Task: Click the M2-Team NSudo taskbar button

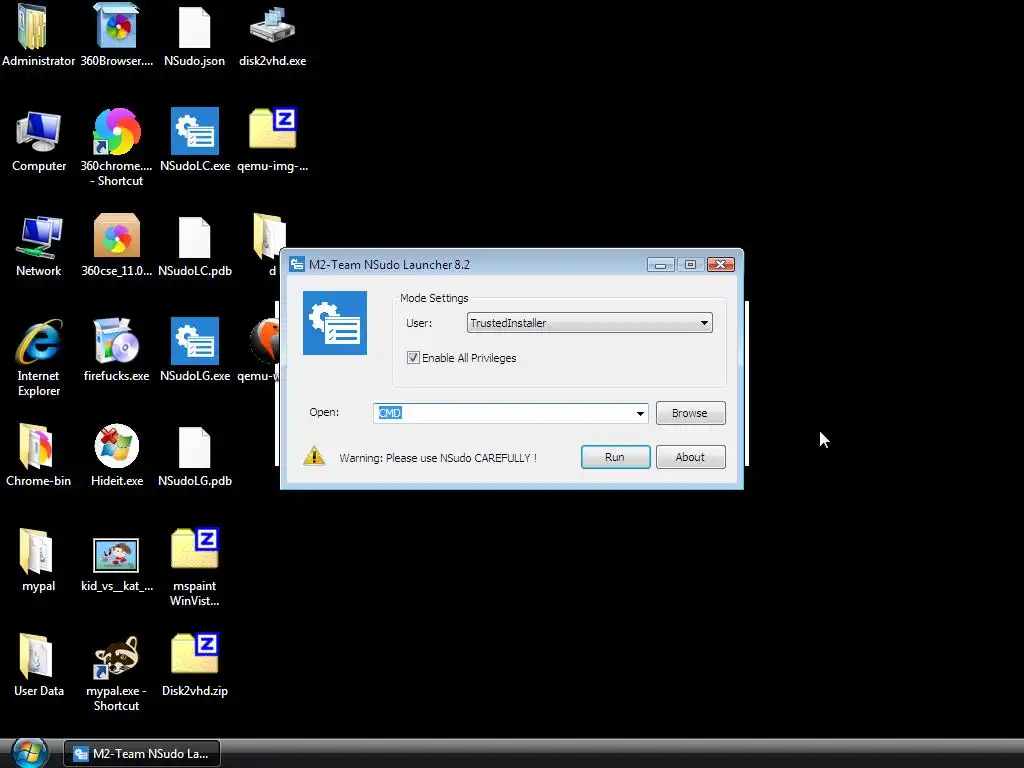Action: pos(142,754)
